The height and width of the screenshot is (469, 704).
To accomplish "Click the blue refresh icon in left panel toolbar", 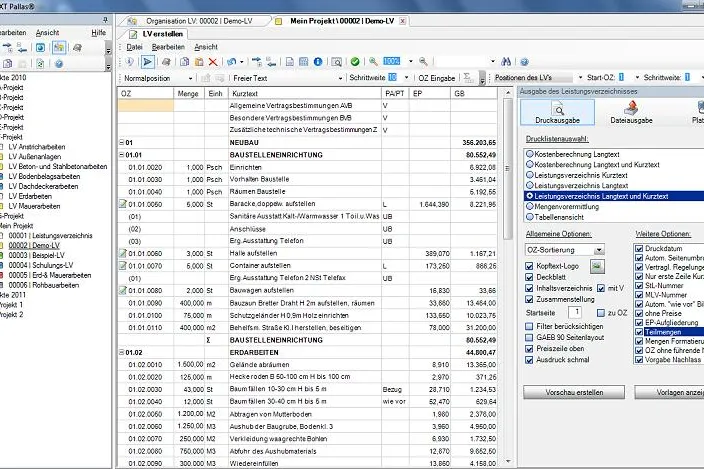I will pos(40,48).
